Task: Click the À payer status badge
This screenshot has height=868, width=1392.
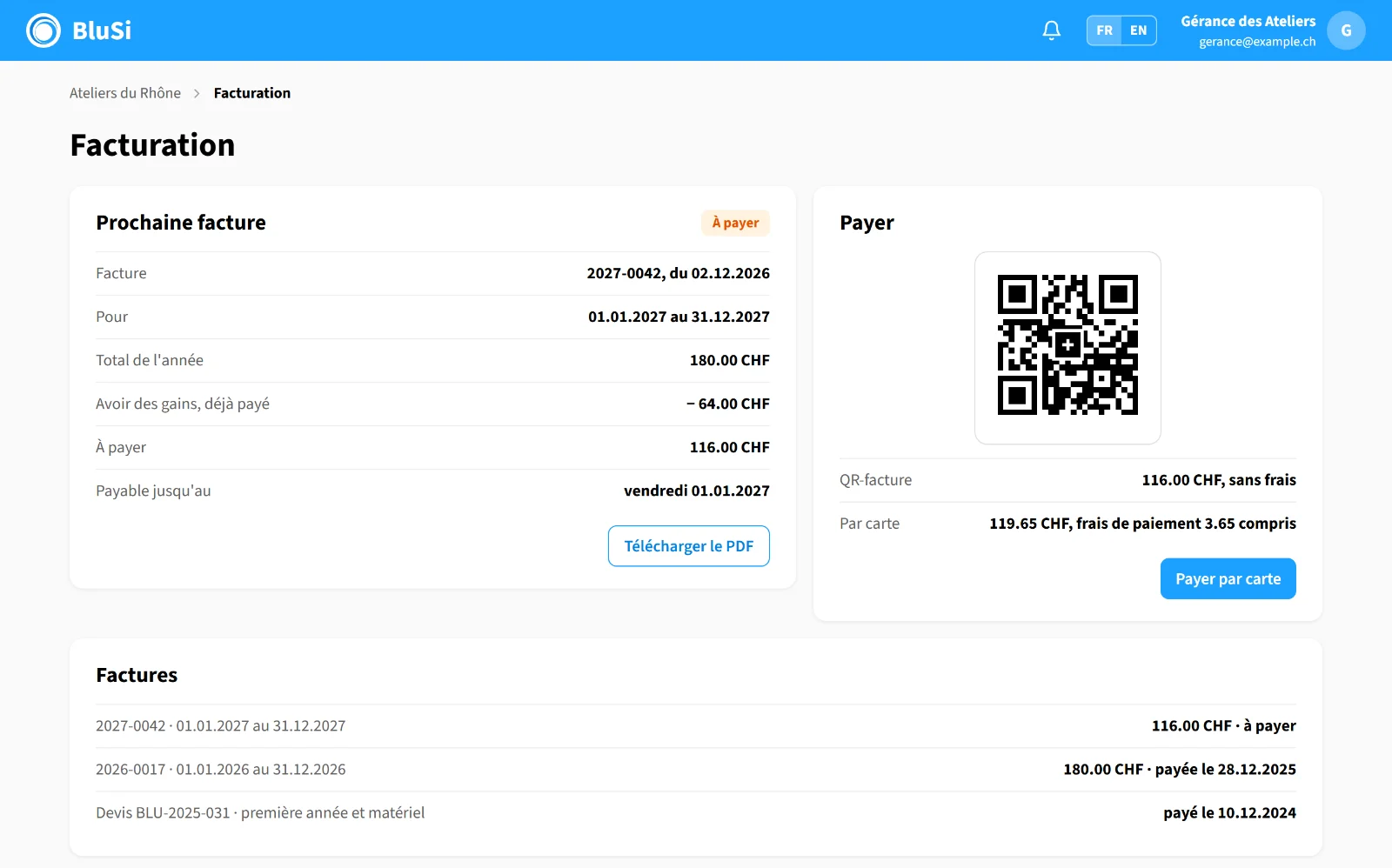Action: point(735,223)
